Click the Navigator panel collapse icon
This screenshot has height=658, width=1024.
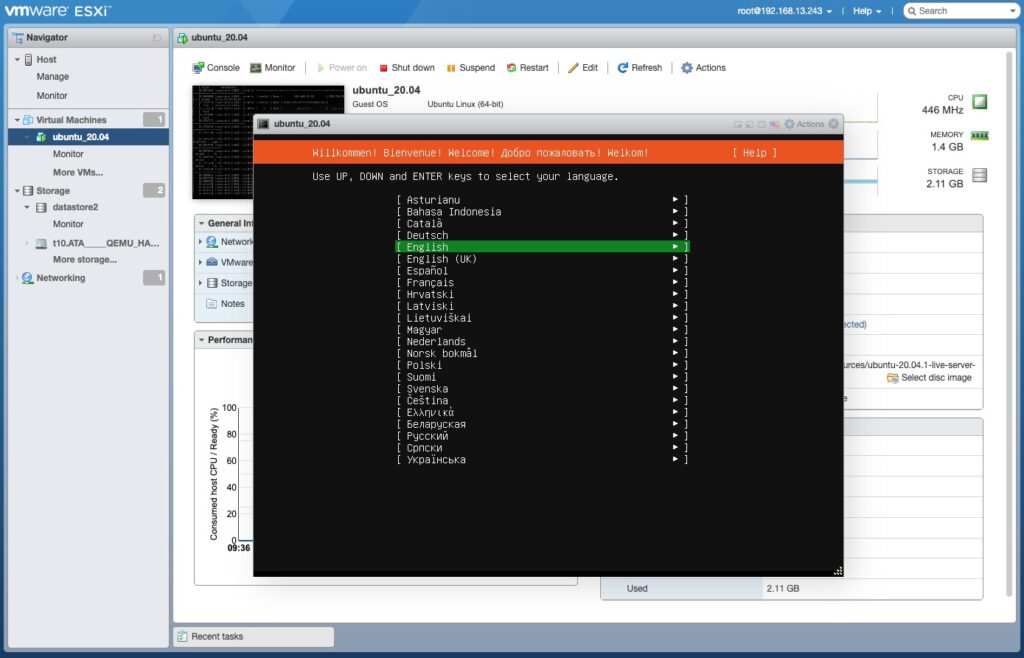tap(157, 38)
